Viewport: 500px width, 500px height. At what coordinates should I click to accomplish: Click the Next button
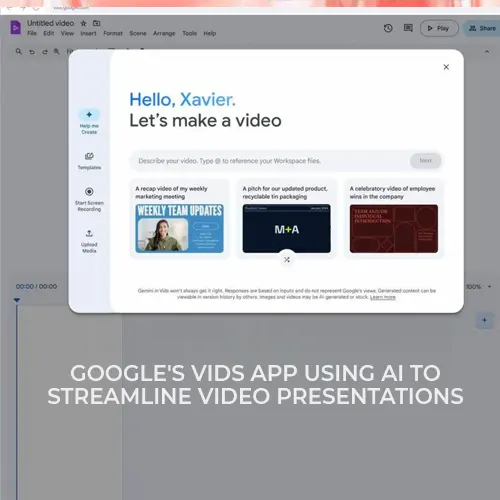click(425, 161)
